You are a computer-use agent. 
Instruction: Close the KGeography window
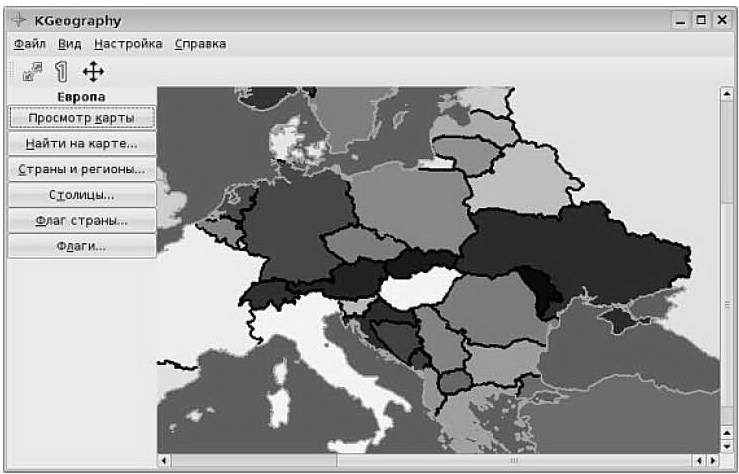[722, 20]
